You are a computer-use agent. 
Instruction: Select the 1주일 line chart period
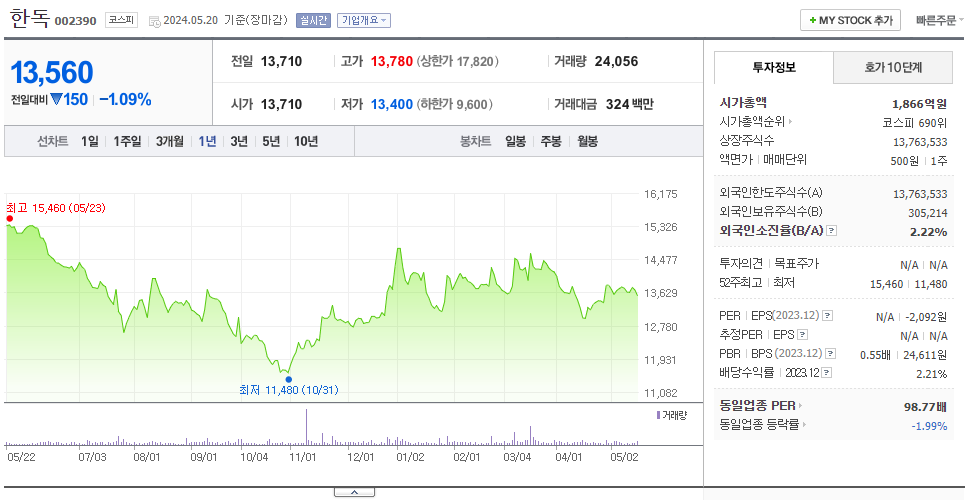[x=127, y=141]
